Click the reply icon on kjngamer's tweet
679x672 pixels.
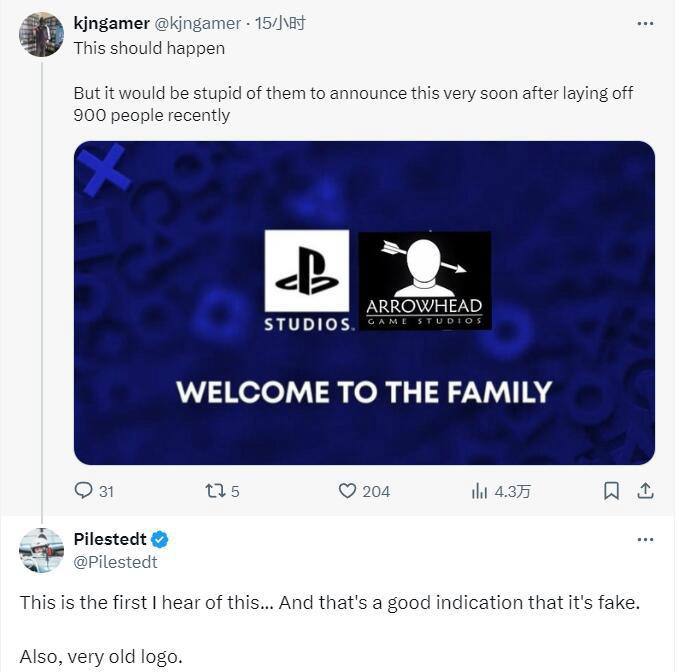[x=84, y=491]
